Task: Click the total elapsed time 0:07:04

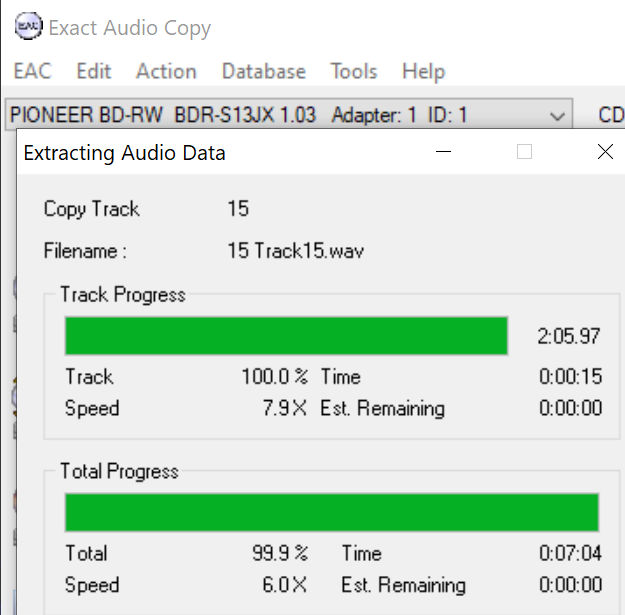Action: click(570, 553)
